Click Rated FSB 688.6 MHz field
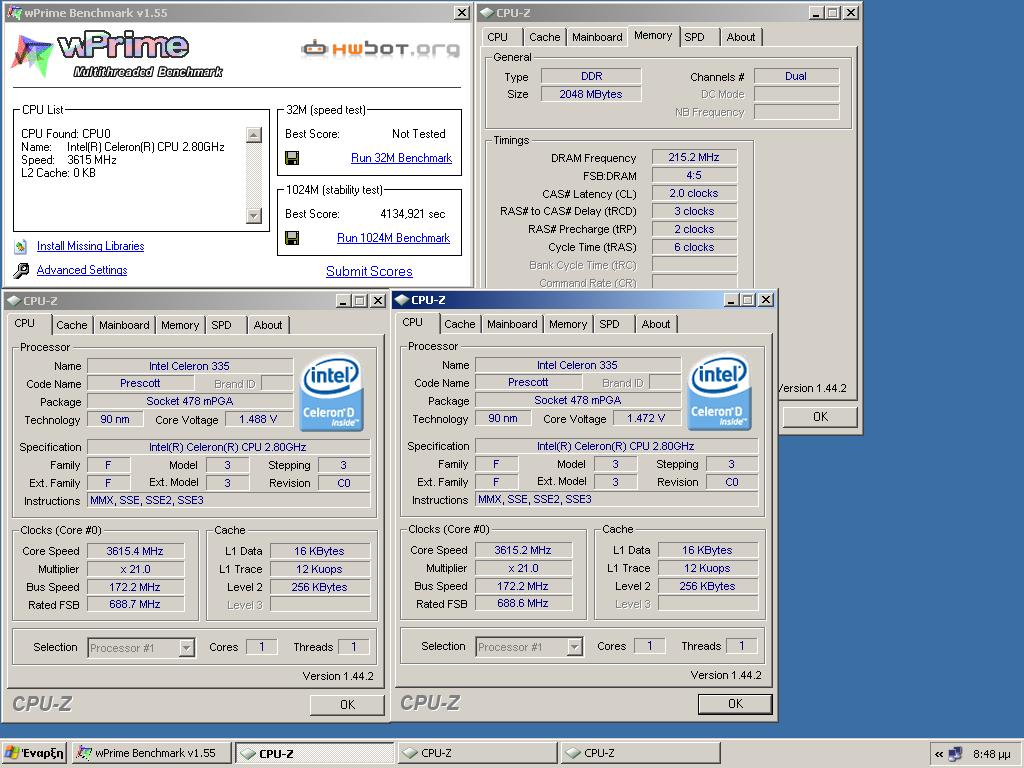 [523, 603]
